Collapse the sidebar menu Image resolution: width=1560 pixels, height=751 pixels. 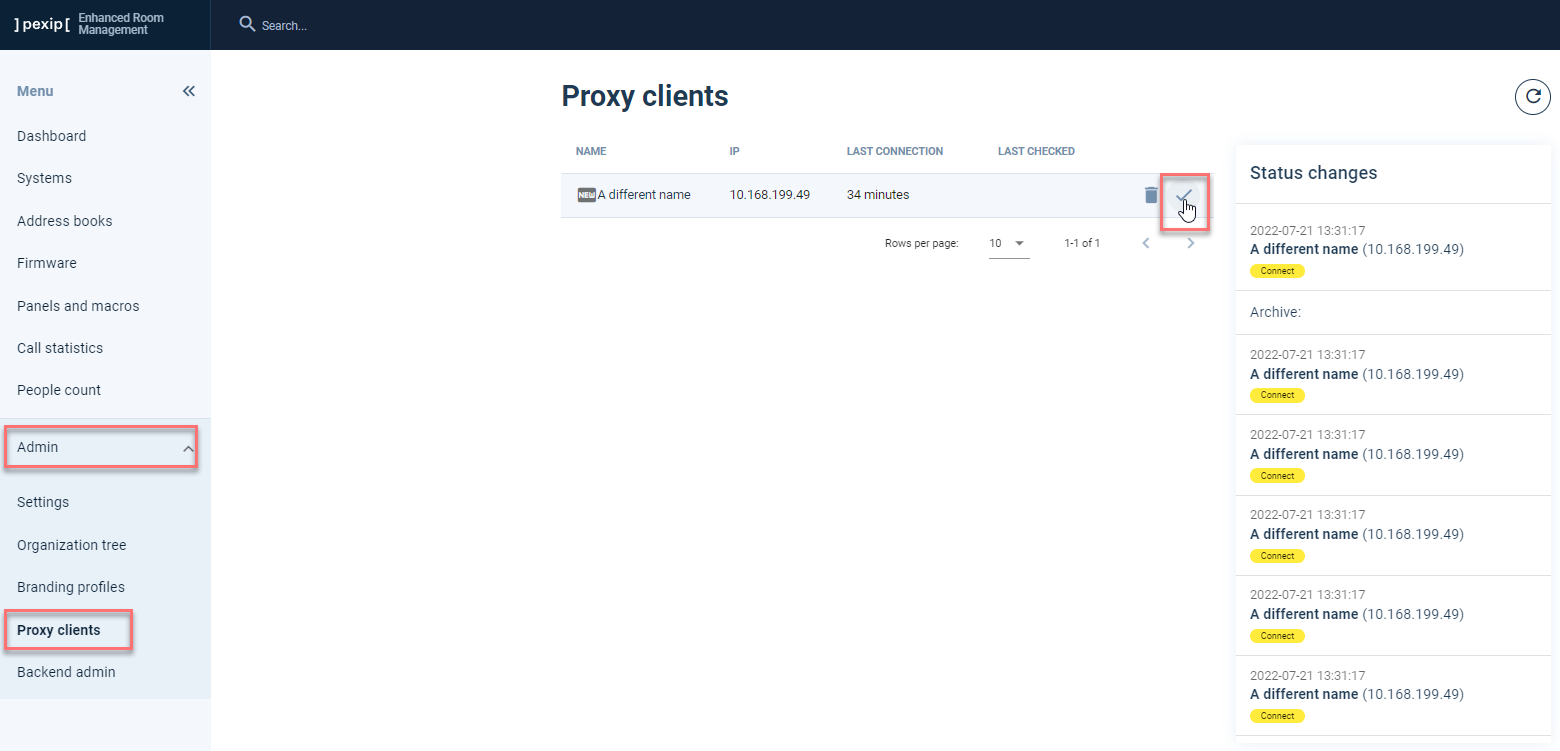coord(188,90)
